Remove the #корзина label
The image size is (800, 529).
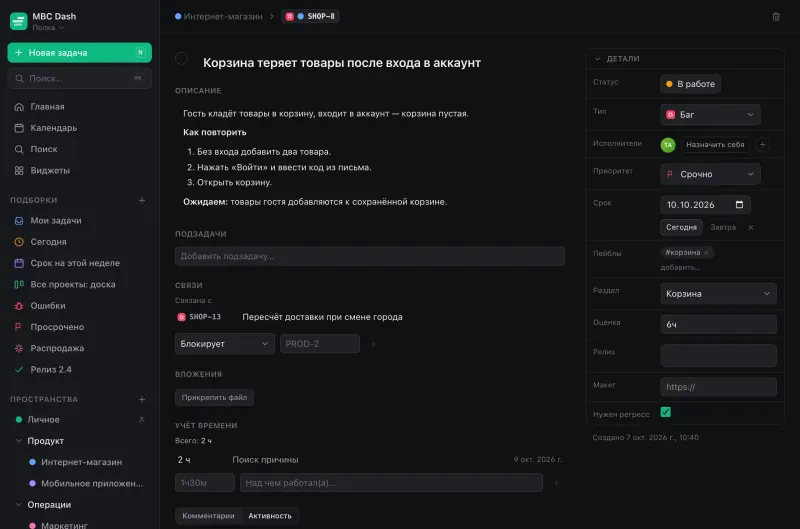point(706,253)
